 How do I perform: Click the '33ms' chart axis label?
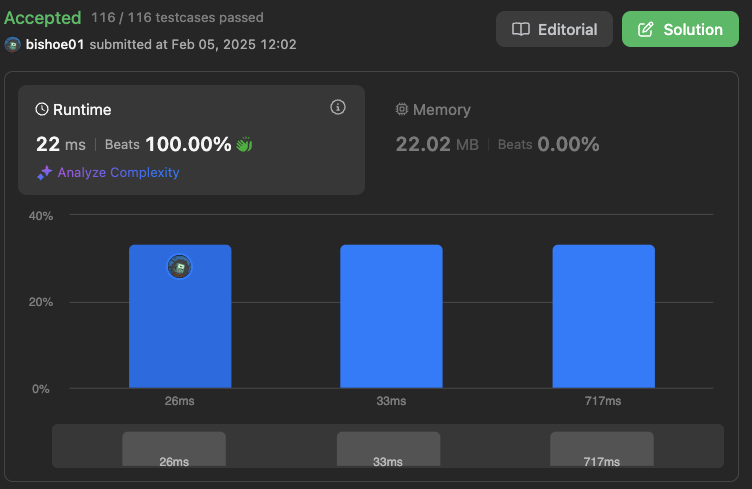coord(391,401)
